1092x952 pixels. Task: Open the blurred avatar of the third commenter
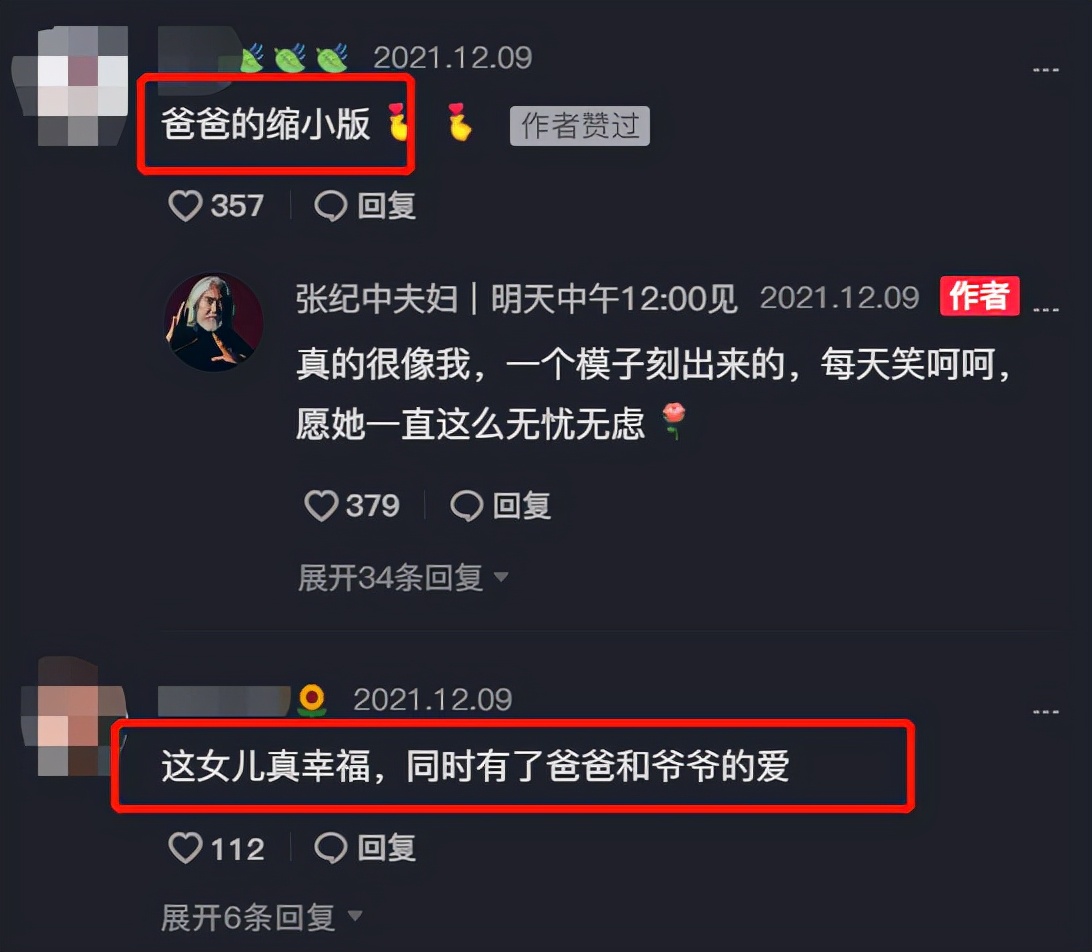point(73,717)
